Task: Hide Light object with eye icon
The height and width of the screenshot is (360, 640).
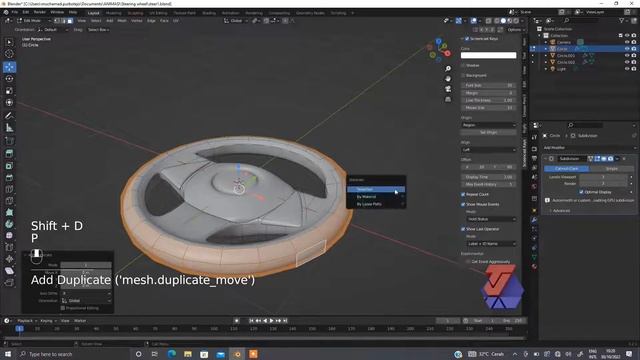Action: 627,69
